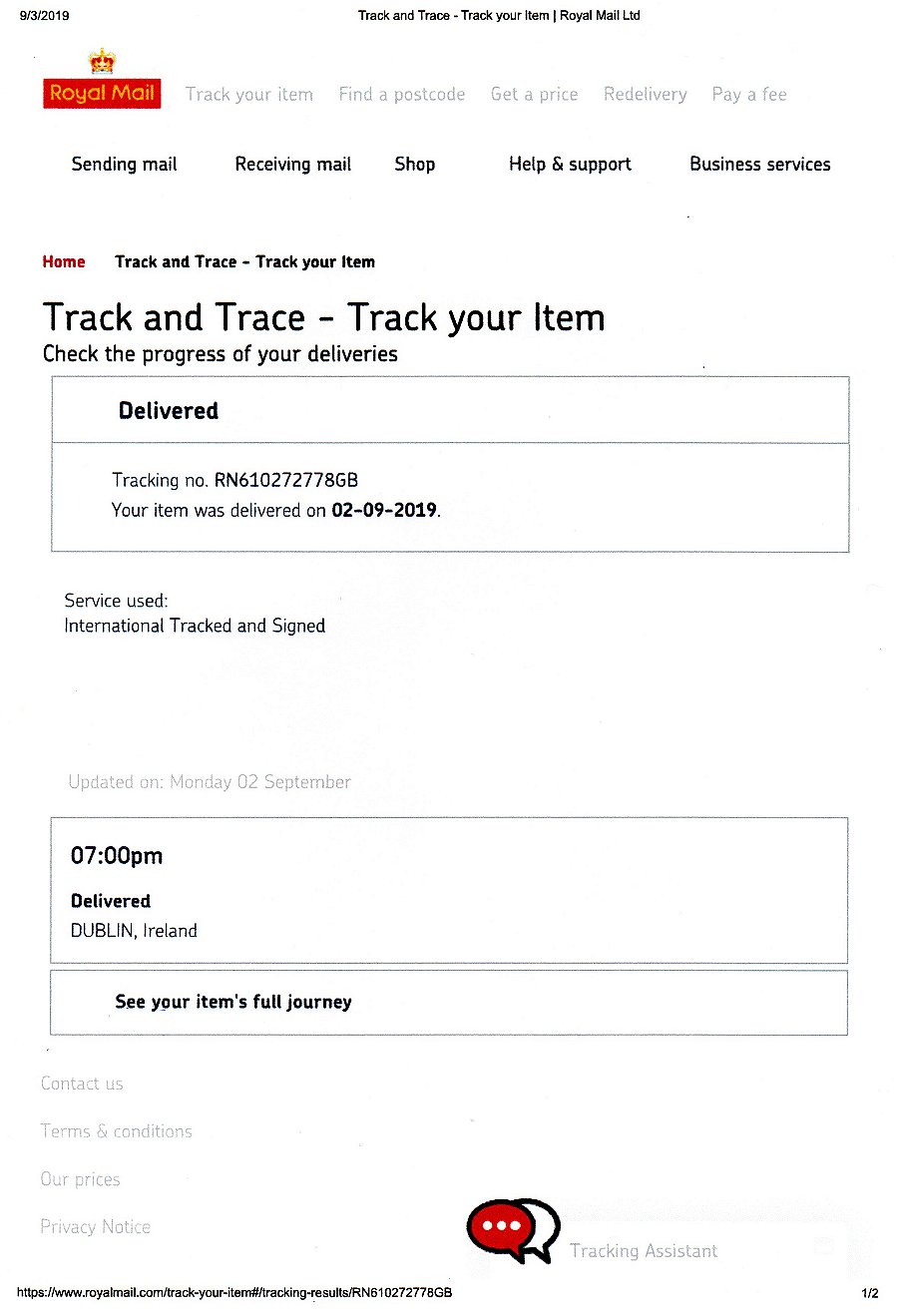Viewport: 898px width, 1316px height.
Task: Click the Tracking Assistant label
Action: tap(644, 1251)
